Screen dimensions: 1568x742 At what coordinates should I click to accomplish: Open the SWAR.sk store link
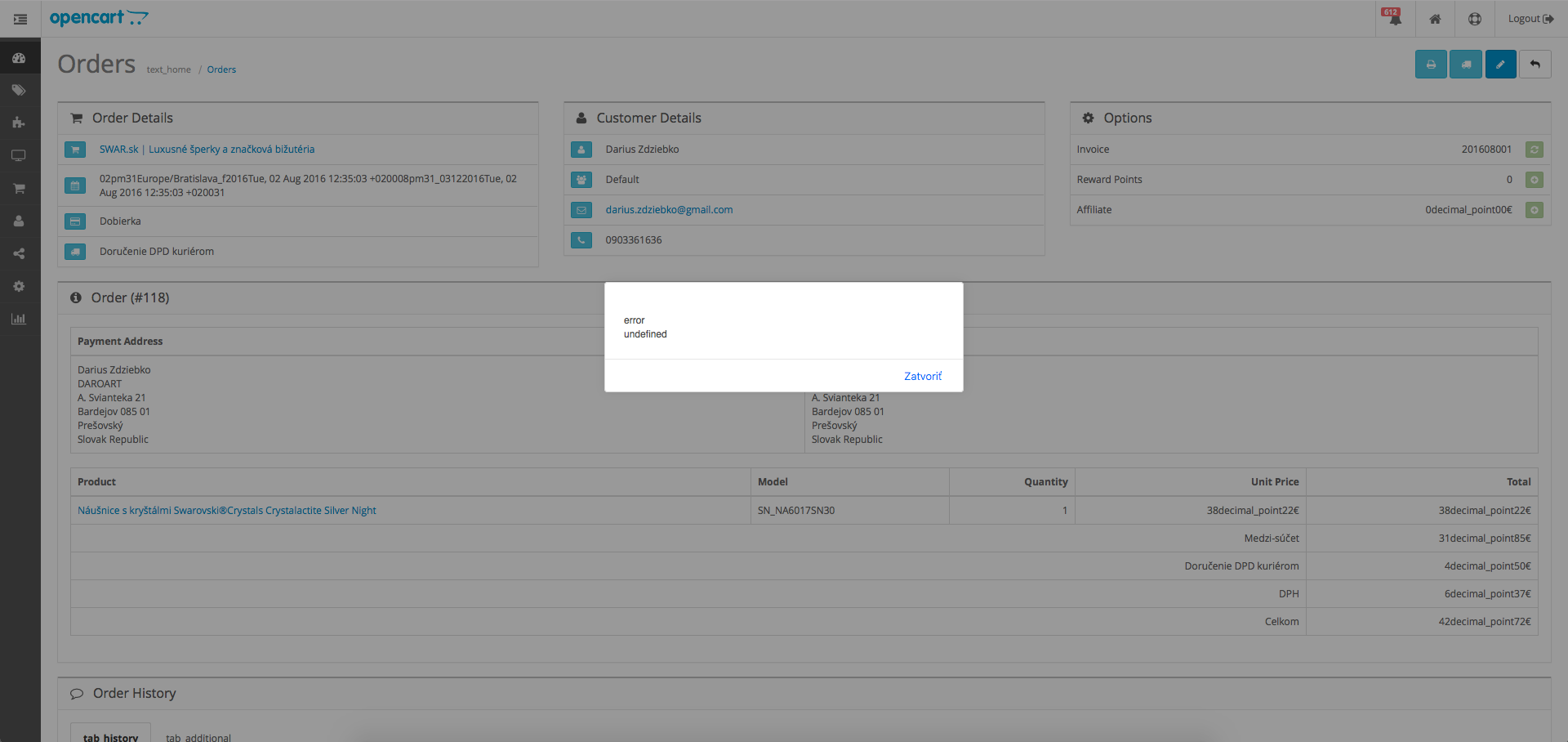(x=207, y=150)
